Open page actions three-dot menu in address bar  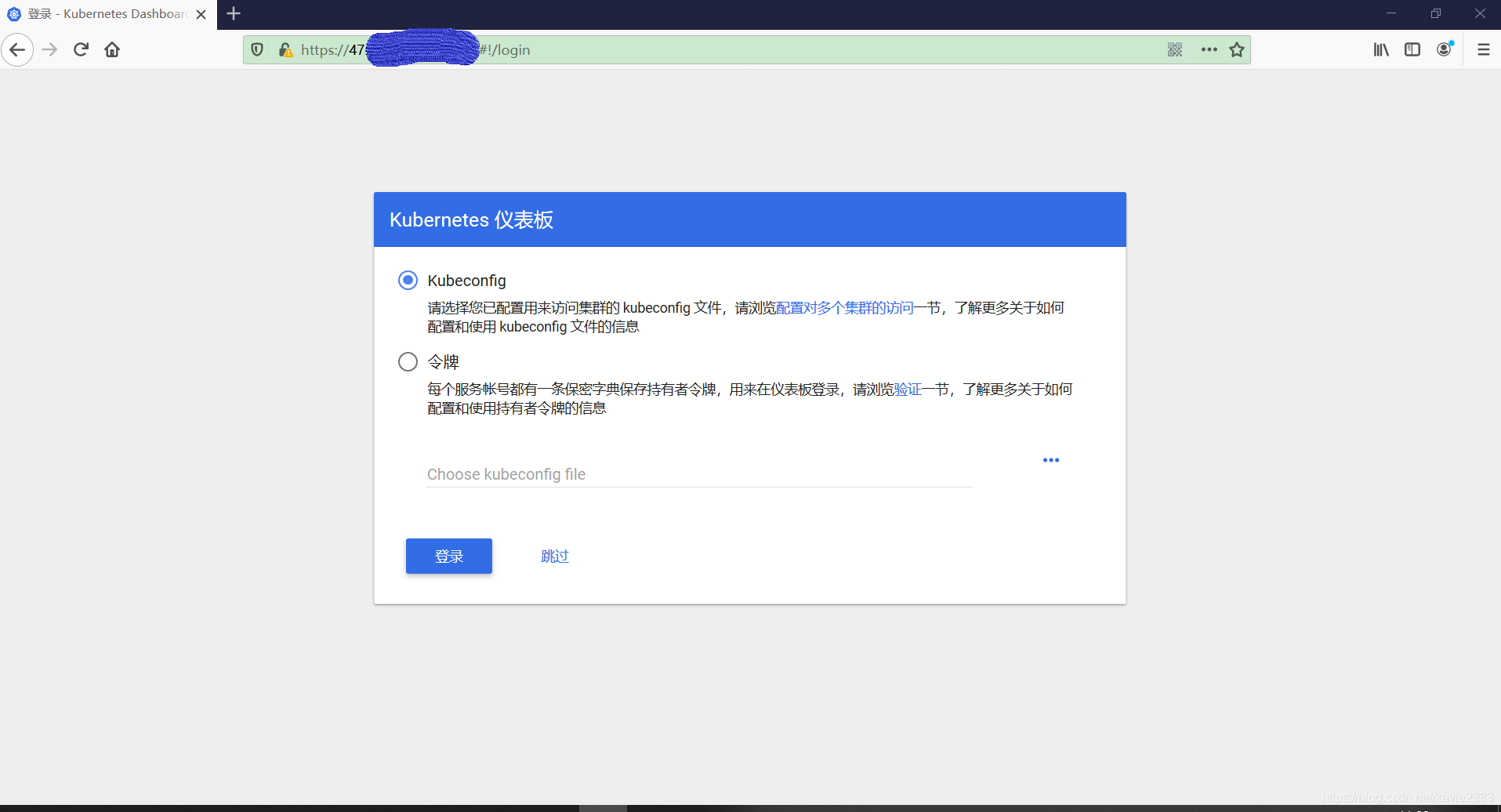(x=1209, y=50)
